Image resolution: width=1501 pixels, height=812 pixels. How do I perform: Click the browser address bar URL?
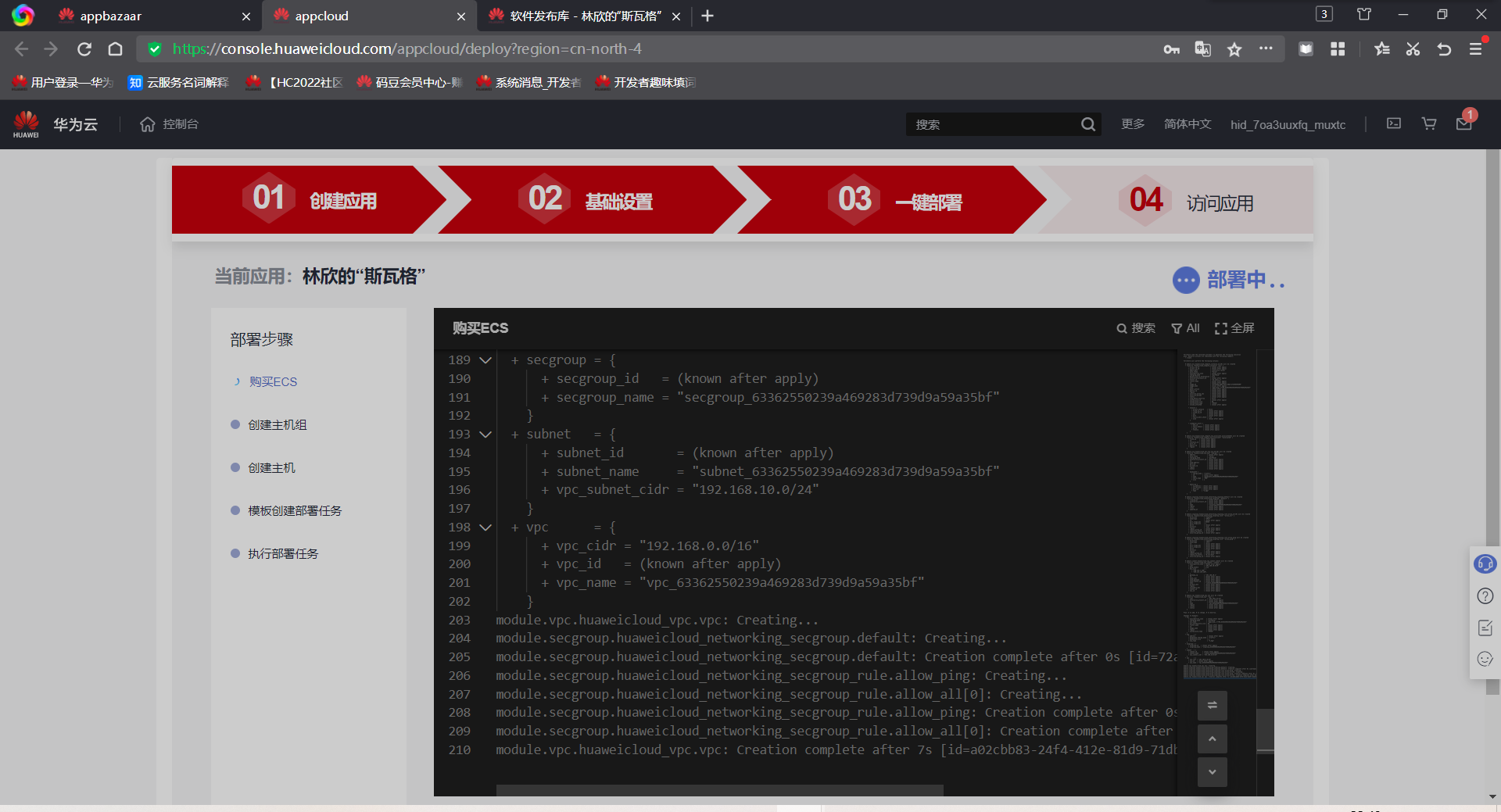click(x=407, y=49)
